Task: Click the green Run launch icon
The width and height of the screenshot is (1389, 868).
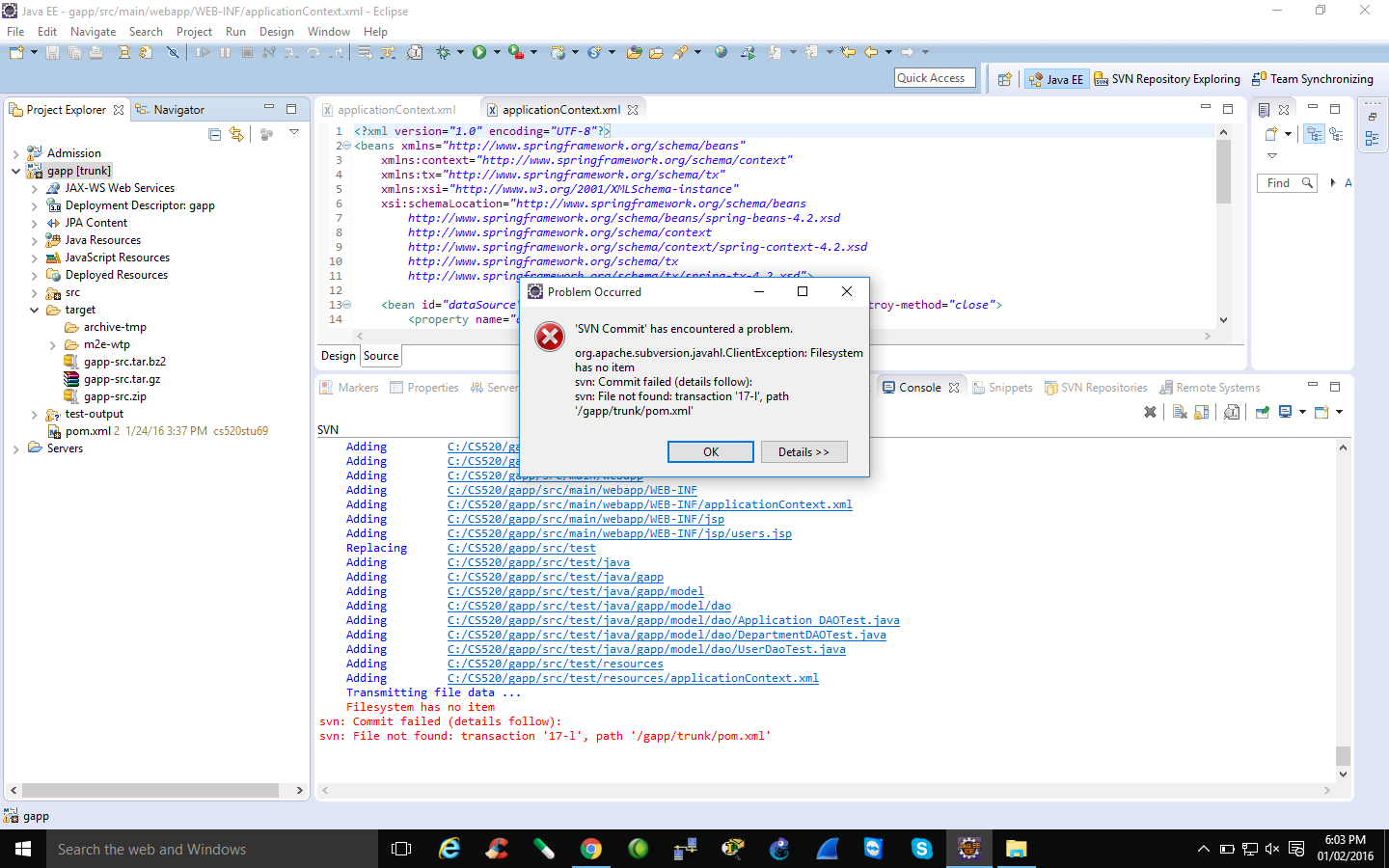Action: (479, 52)
